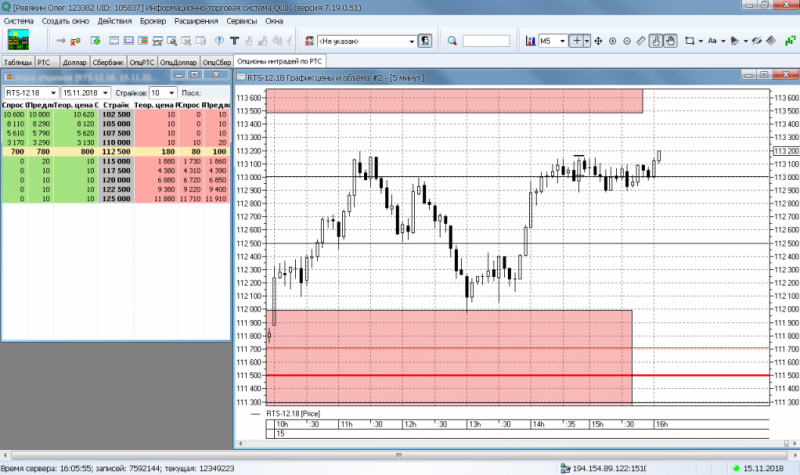Click the eraser delete drawings icon

pyautogui.click(x=771, y=40)
